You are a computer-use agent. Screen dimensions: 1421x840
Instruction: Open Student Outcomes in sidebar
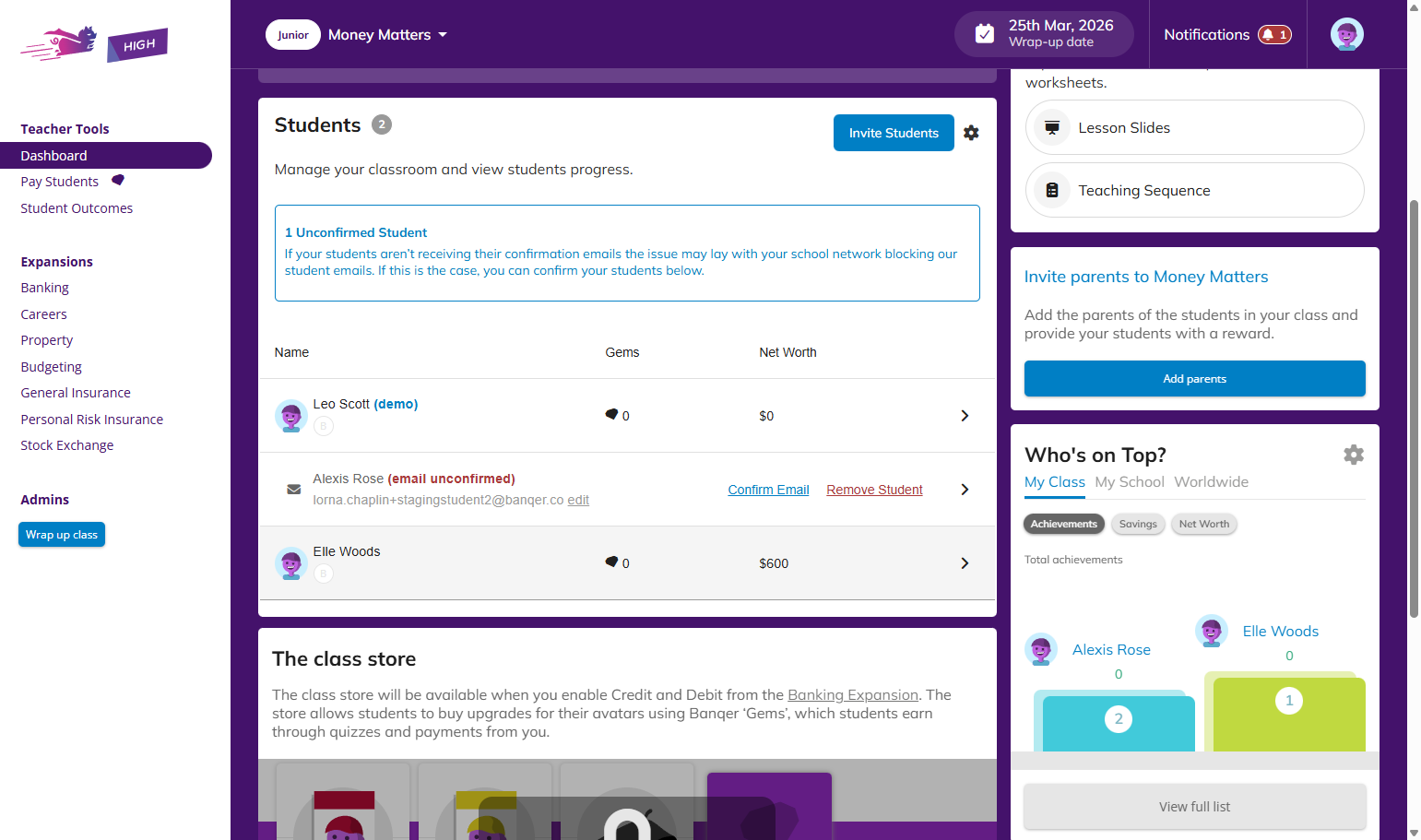77,208
